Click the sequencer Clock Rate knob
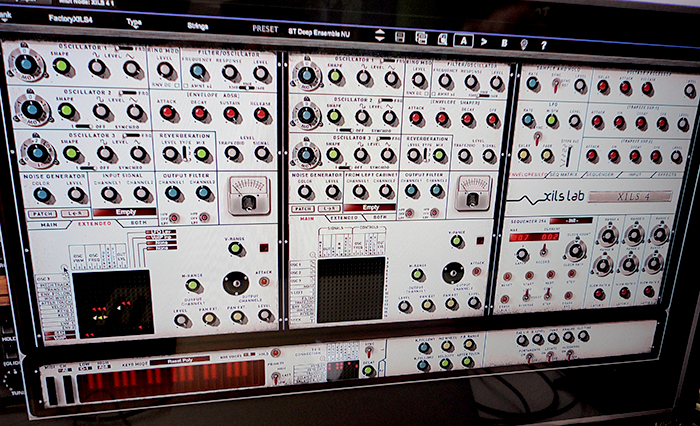 (575, 251)
